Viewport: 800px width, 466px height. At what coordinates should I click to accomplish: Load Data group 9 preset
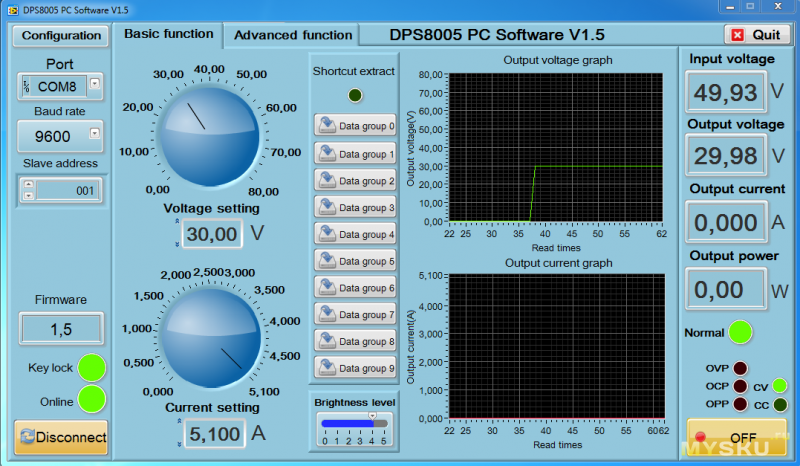(x=355, y=367)
